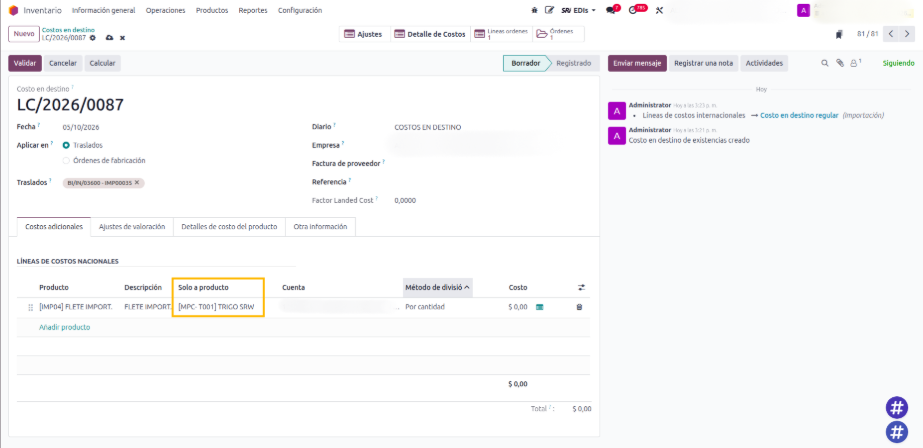The height and width of the screenshot is (448, 923).
Task: Edit the Factor Landed Cost value 0,0000
Action: [405, 201]
